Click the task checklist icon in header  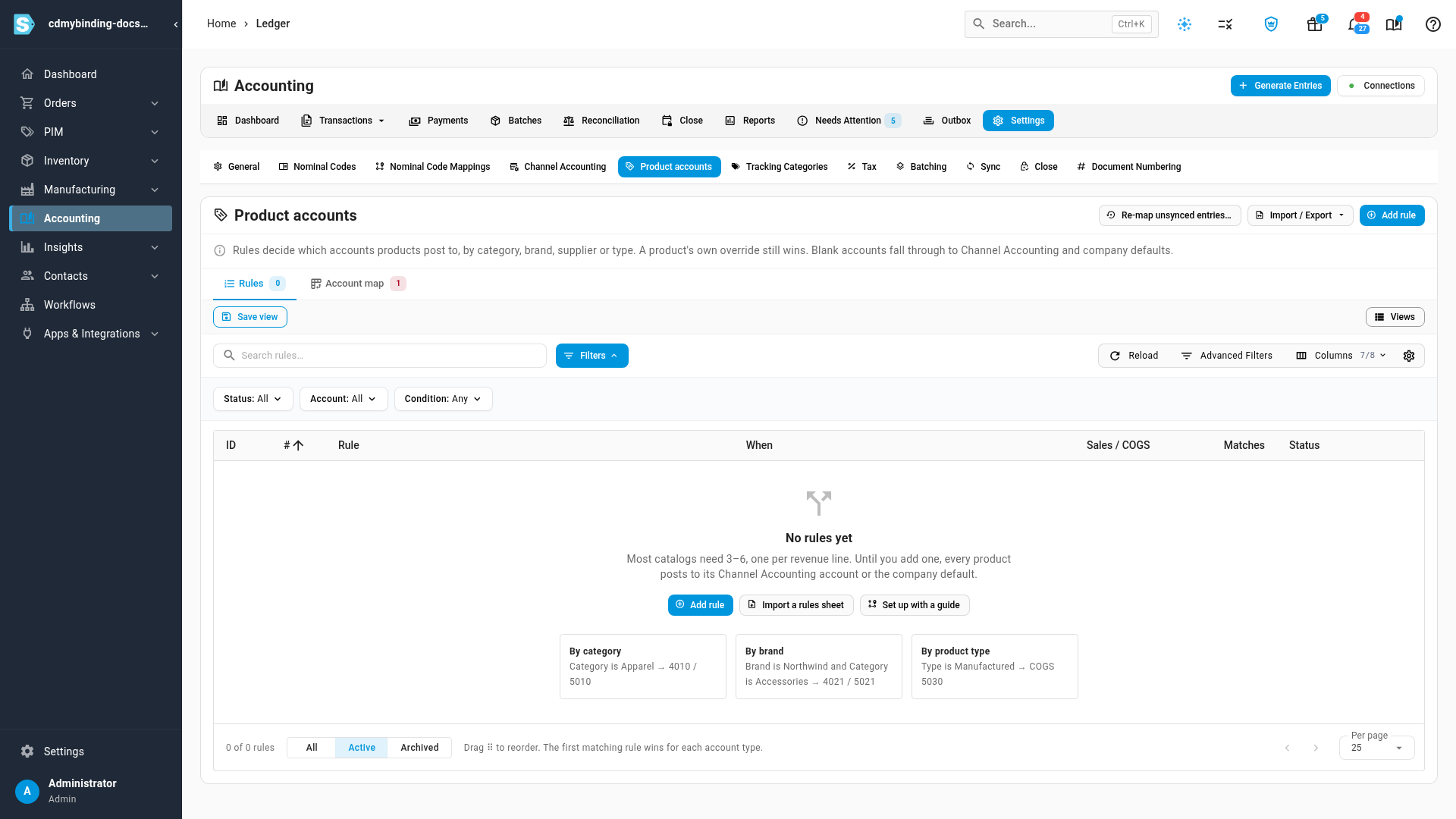(1225, 24)
